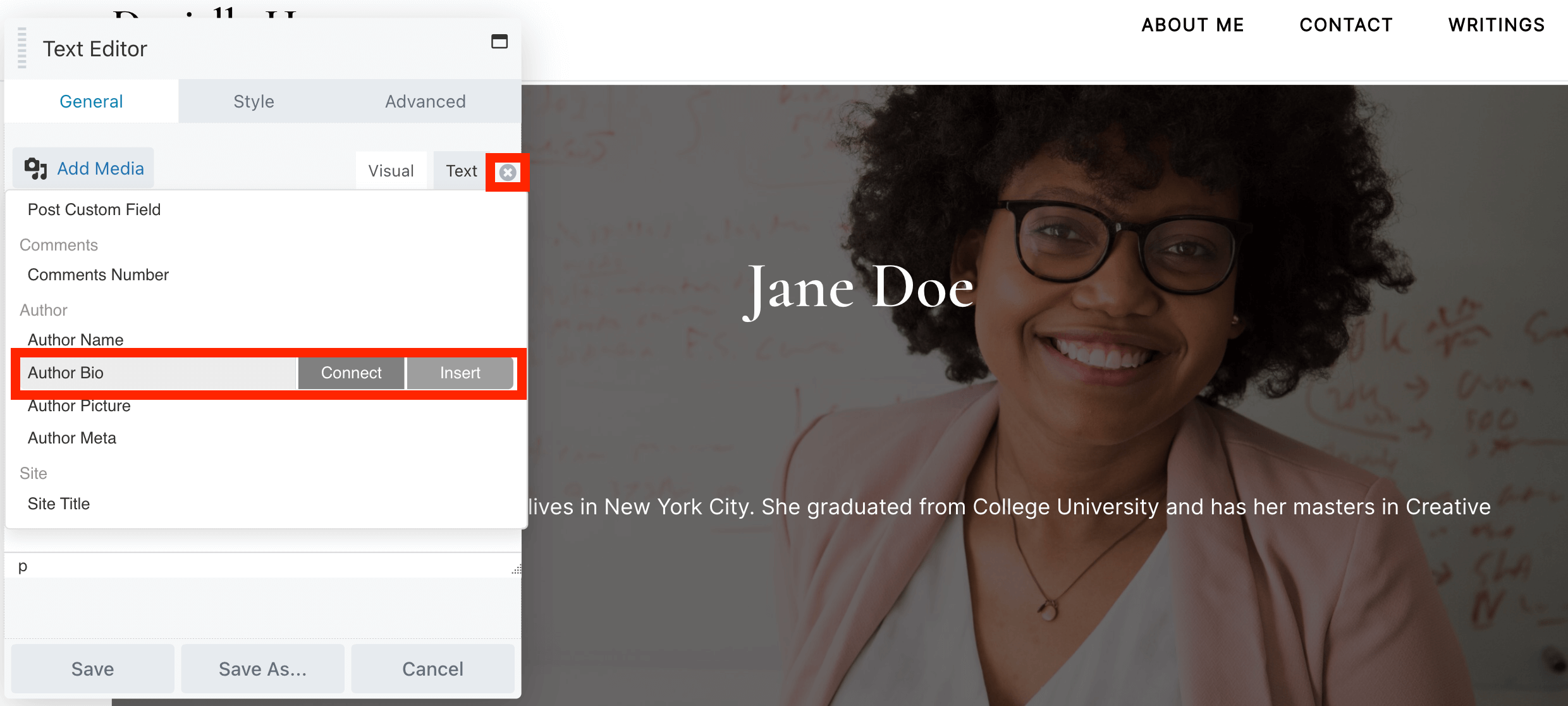Toggle the Style tab in Text Editor

(254, 100)
